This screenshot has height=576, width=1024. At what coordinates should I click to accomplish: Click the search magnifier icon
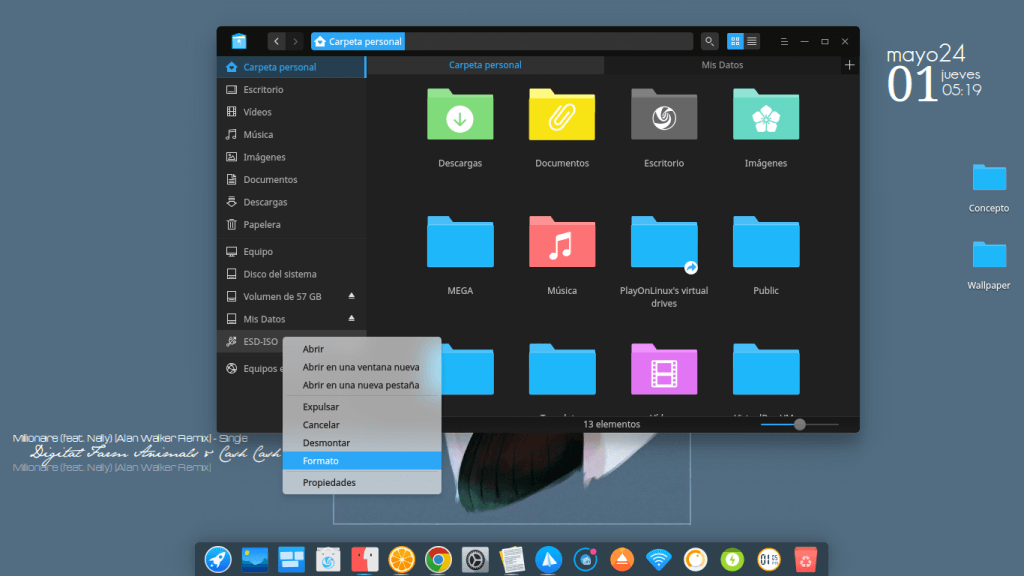pos(709,41)
